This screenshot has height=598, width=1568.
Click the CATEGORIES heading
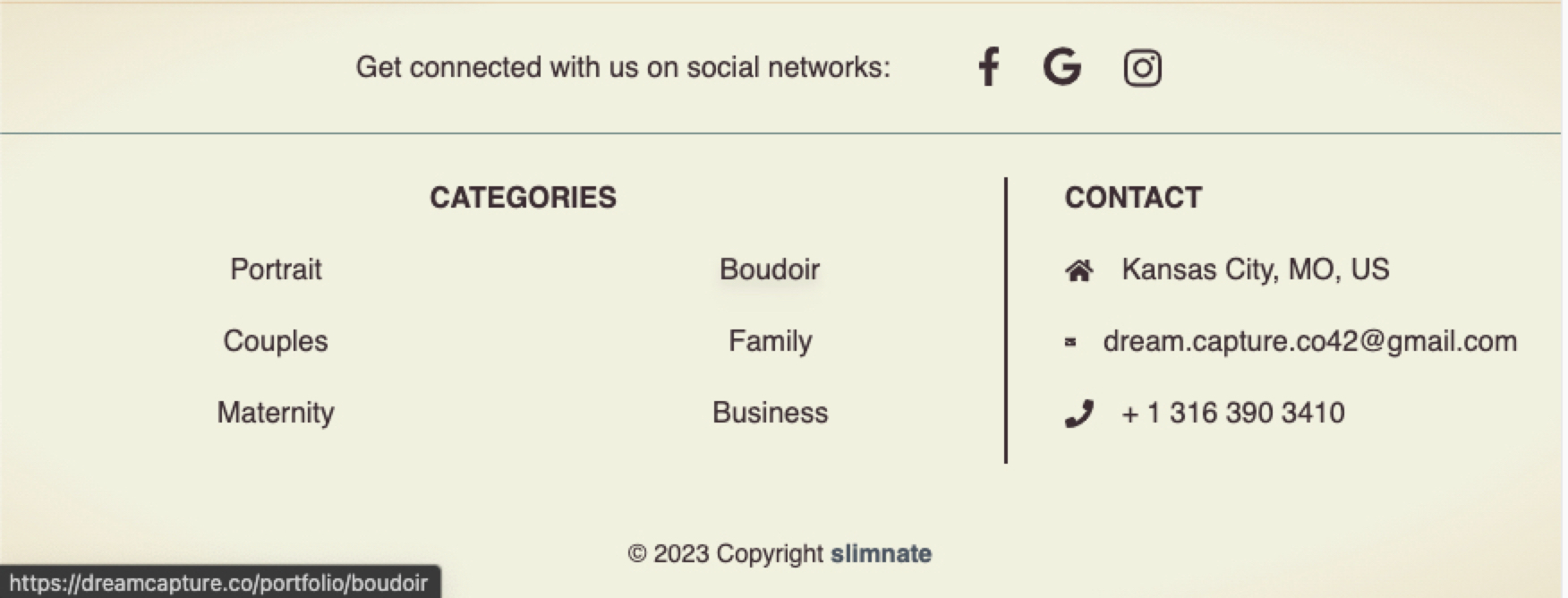click(x=523, y=198)
